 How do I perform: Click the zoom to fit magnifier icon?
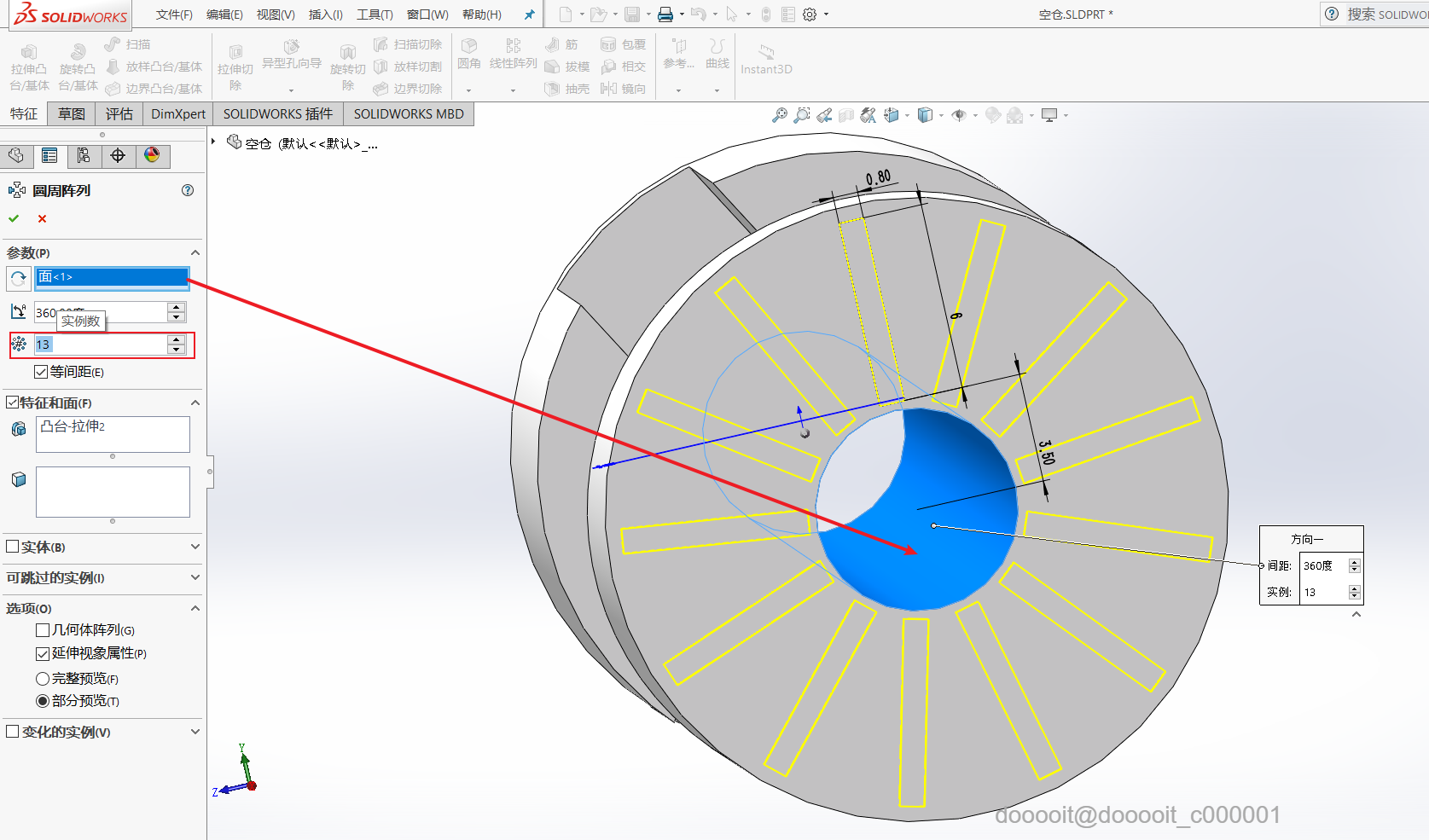pyautogui.click(x=780, y=115)
